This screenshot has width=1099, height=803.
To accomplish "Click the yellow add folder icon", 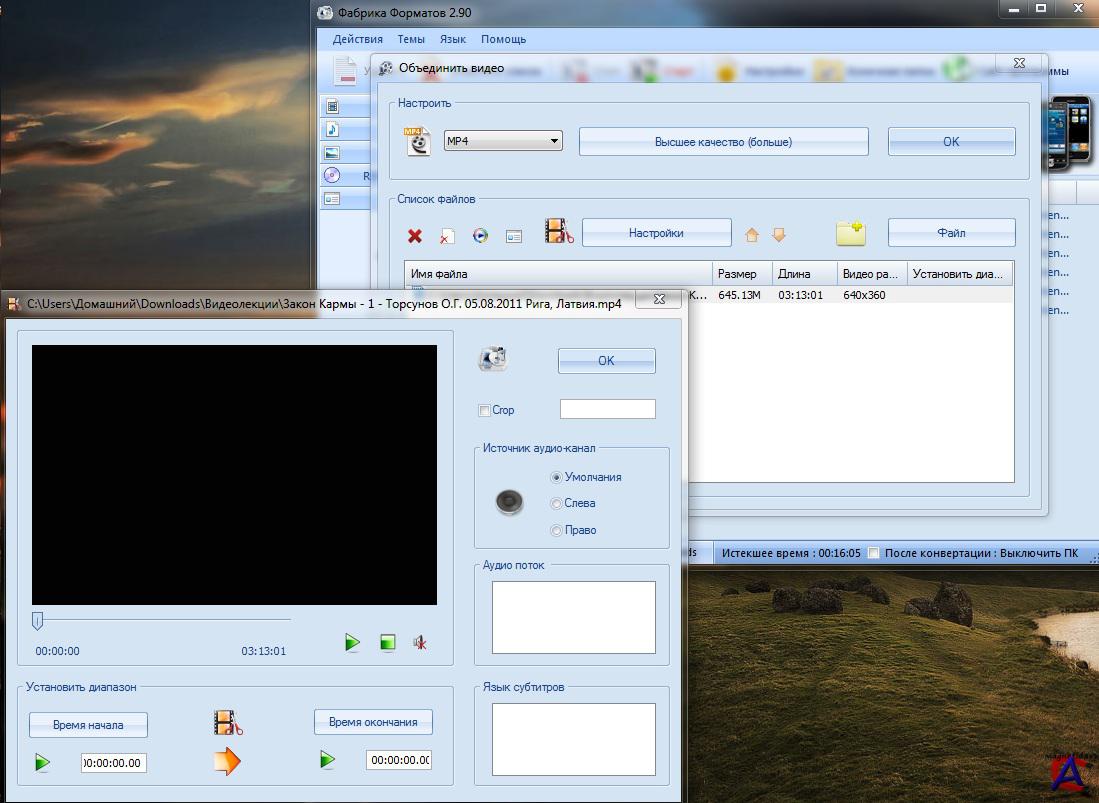I will coord(850,233).
